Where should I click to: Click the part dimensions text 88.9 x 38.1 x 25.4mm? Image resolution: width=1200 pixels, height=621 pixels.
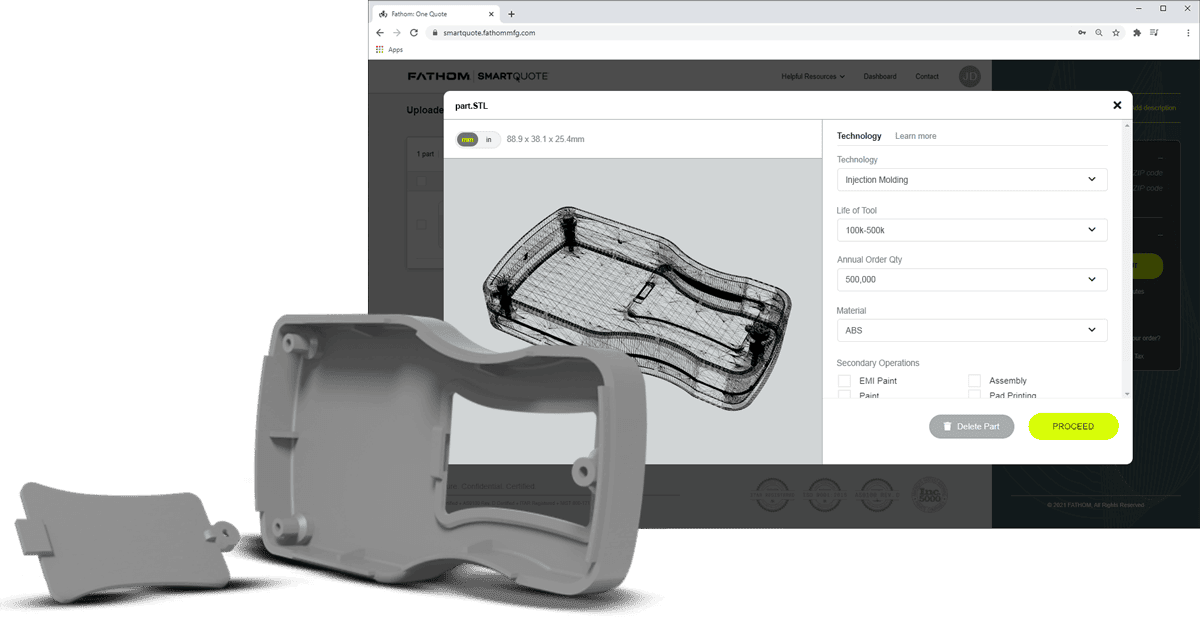[x=545, y=139]
